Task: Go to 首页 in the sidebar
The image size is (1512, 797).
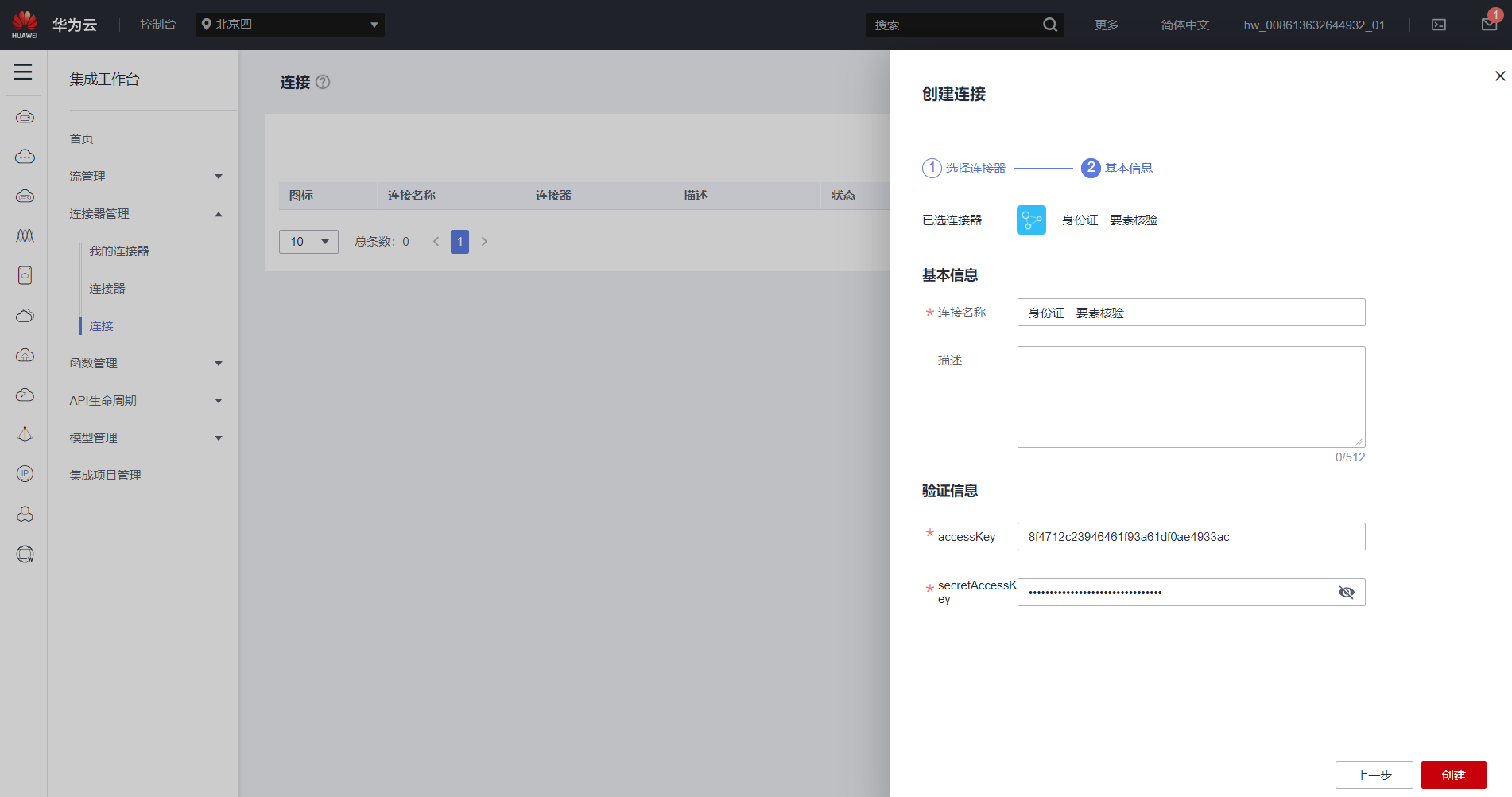Action: [x=81, y=139]
